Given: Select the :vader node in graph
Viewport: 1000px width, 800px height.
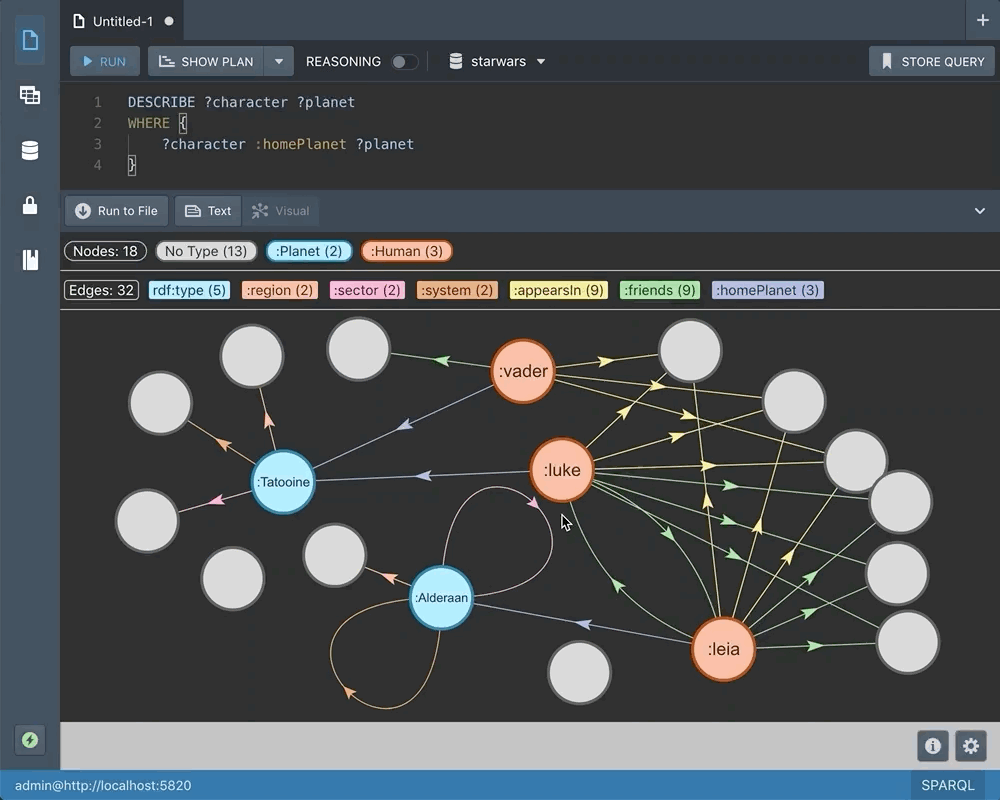Looking at the screenshot, I should click(523, 371).
